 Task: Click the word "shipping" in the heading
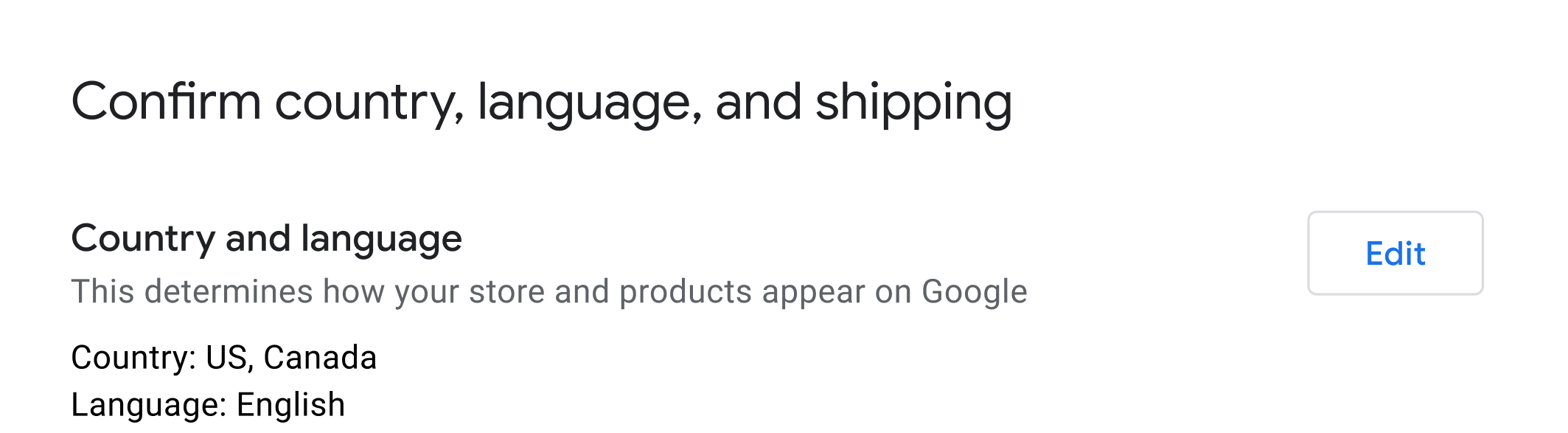(x=913, y=102)
